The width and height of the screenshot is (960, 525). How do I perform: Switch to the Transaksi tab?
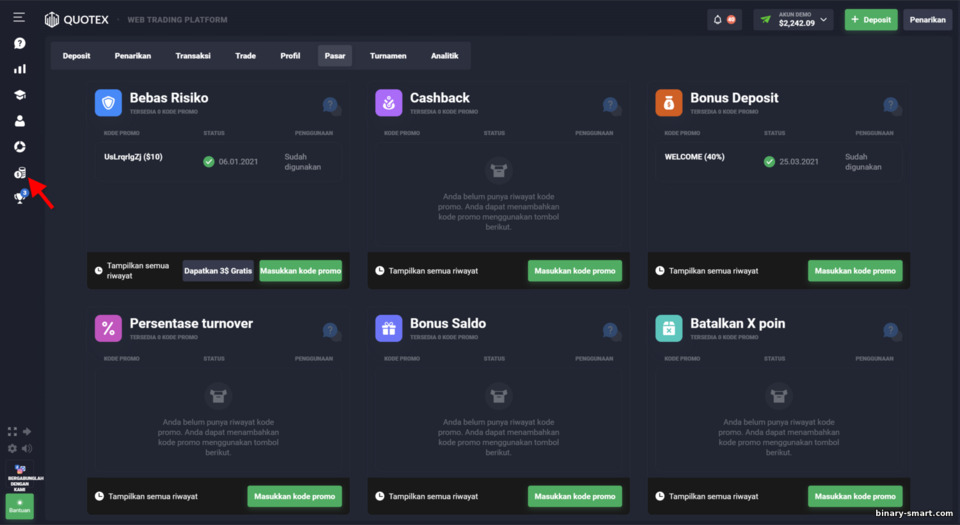tap(193, 56)
